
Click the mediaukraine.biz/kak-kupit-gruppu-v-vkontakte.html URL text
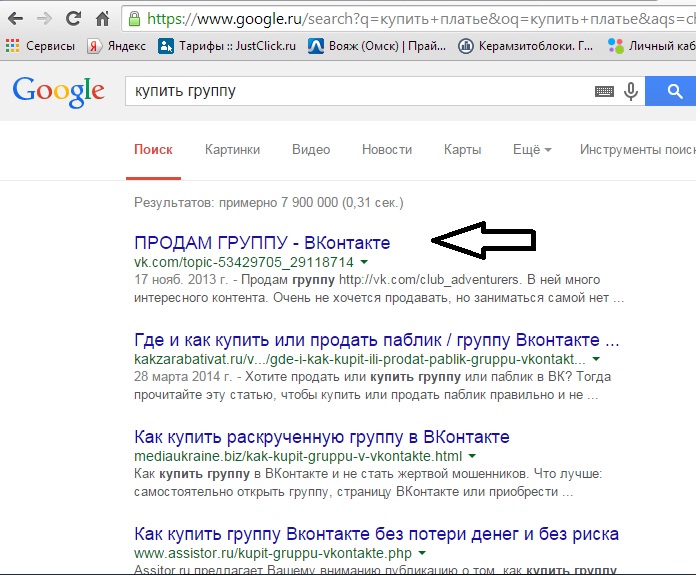tap(298, 456)
